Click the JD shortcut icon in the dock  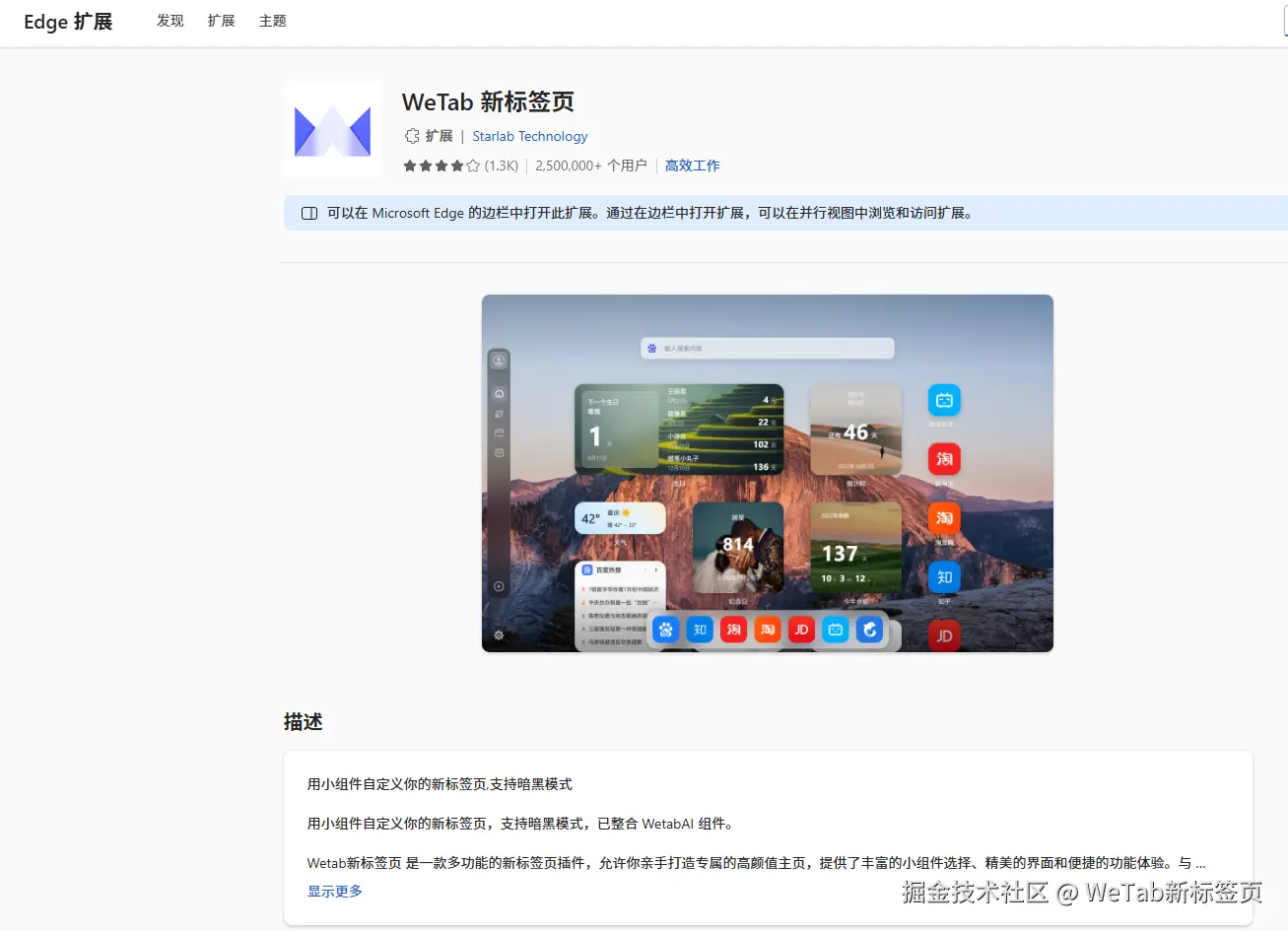tap(801, 630)
